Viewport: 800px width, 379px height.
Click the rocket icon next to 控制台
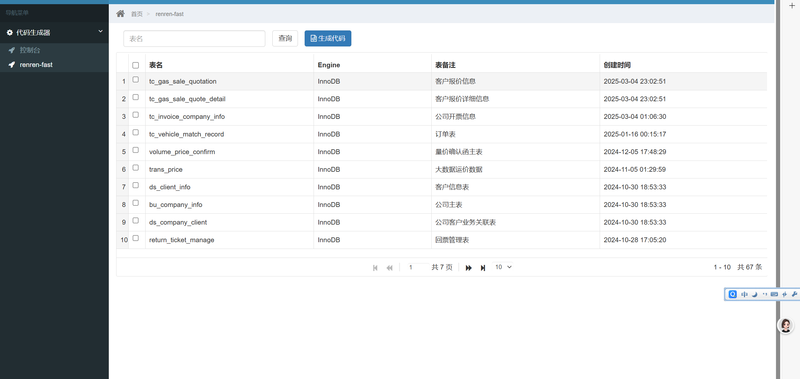click(x=12, y=50)
